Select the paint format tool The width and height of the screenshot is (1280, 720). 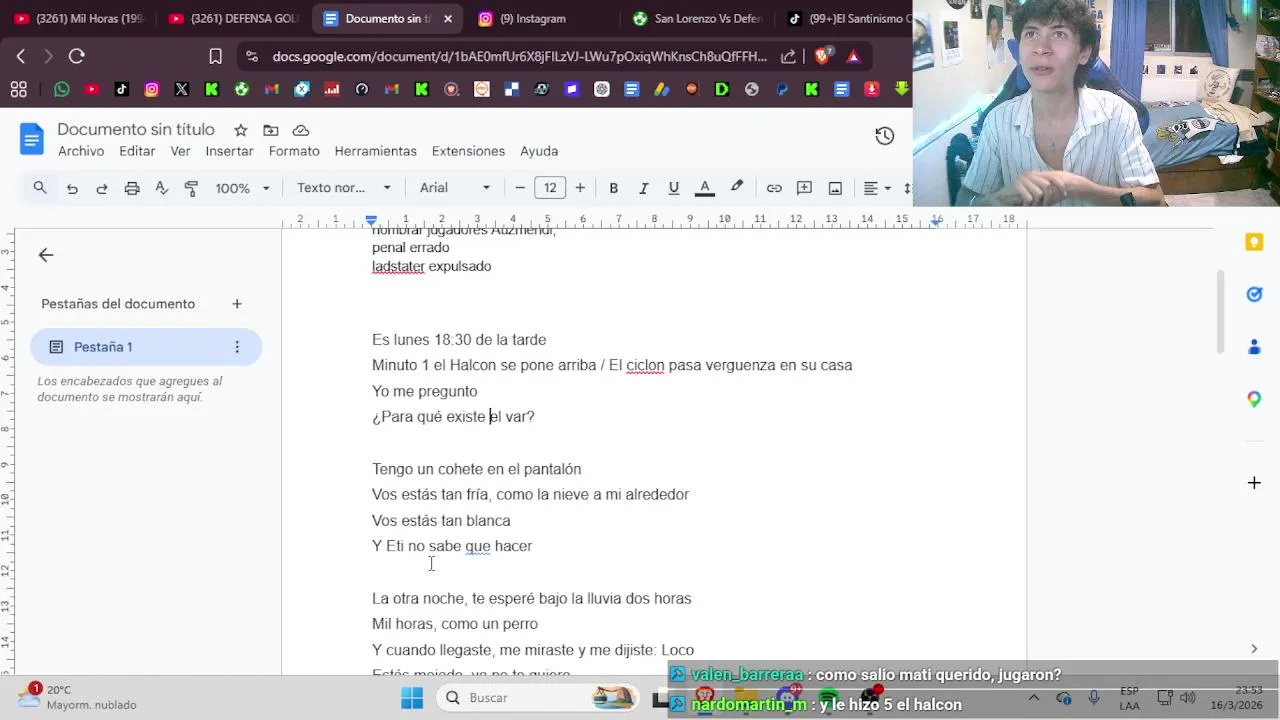click(x=192, y=188)
